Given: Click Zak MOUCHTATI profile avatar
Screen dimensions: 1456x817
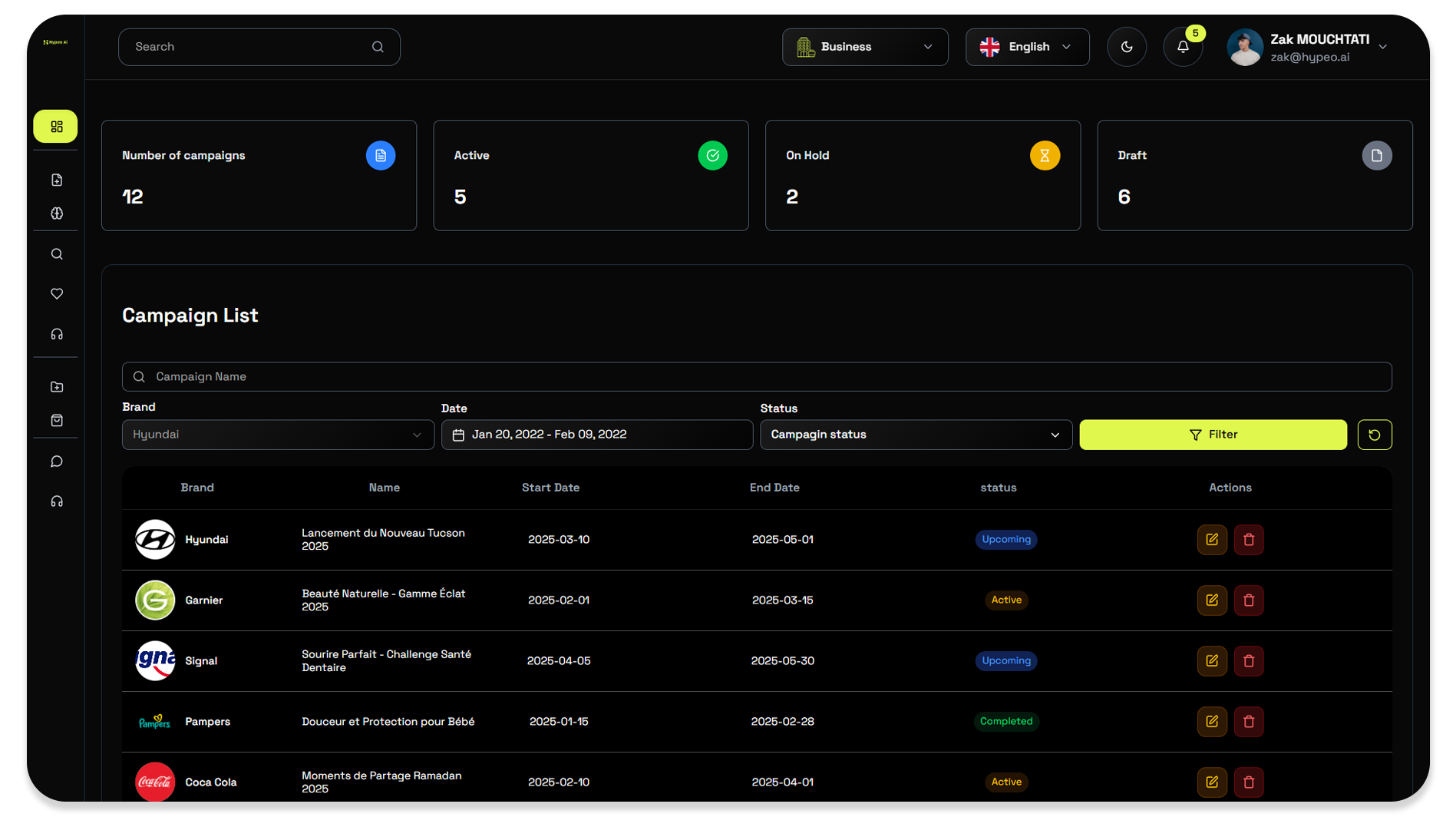Looking at the screenshot, I should 1245,47.
